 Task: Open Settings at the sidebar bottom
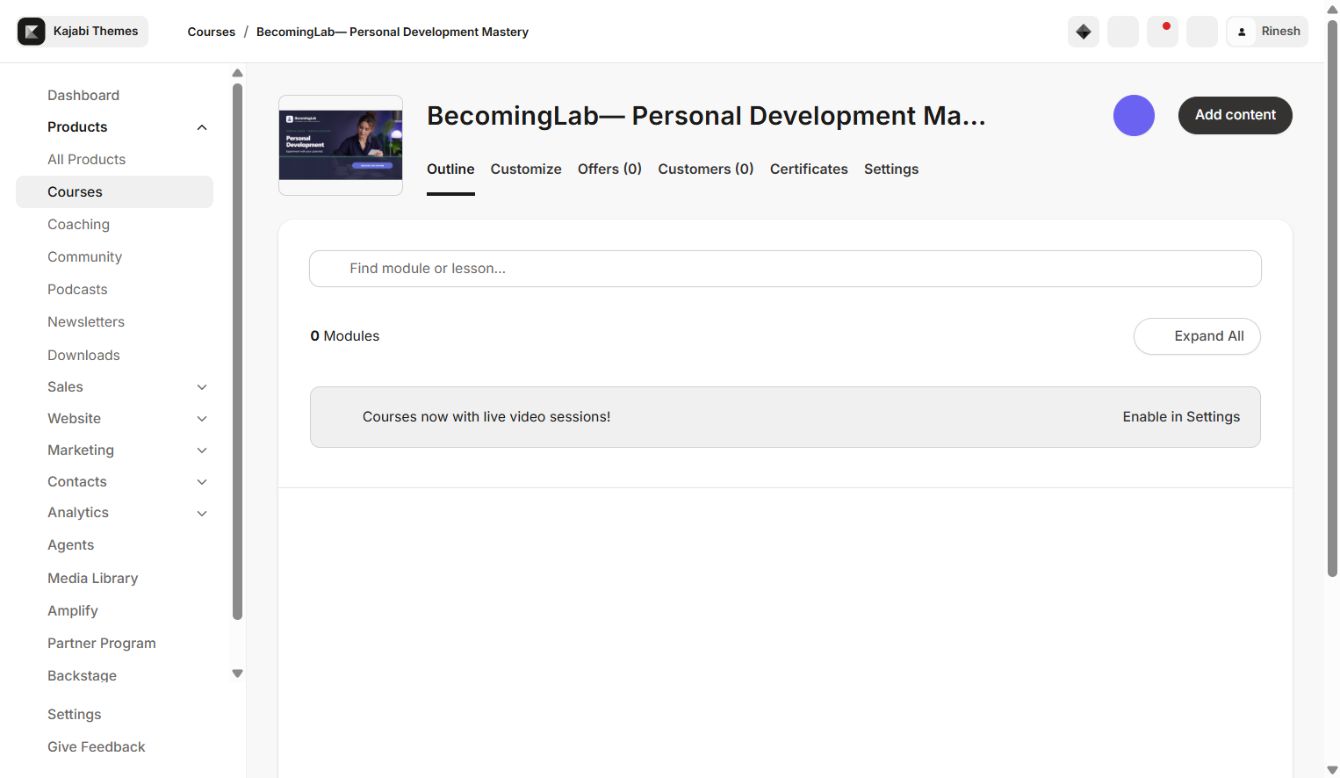point(74,714)
